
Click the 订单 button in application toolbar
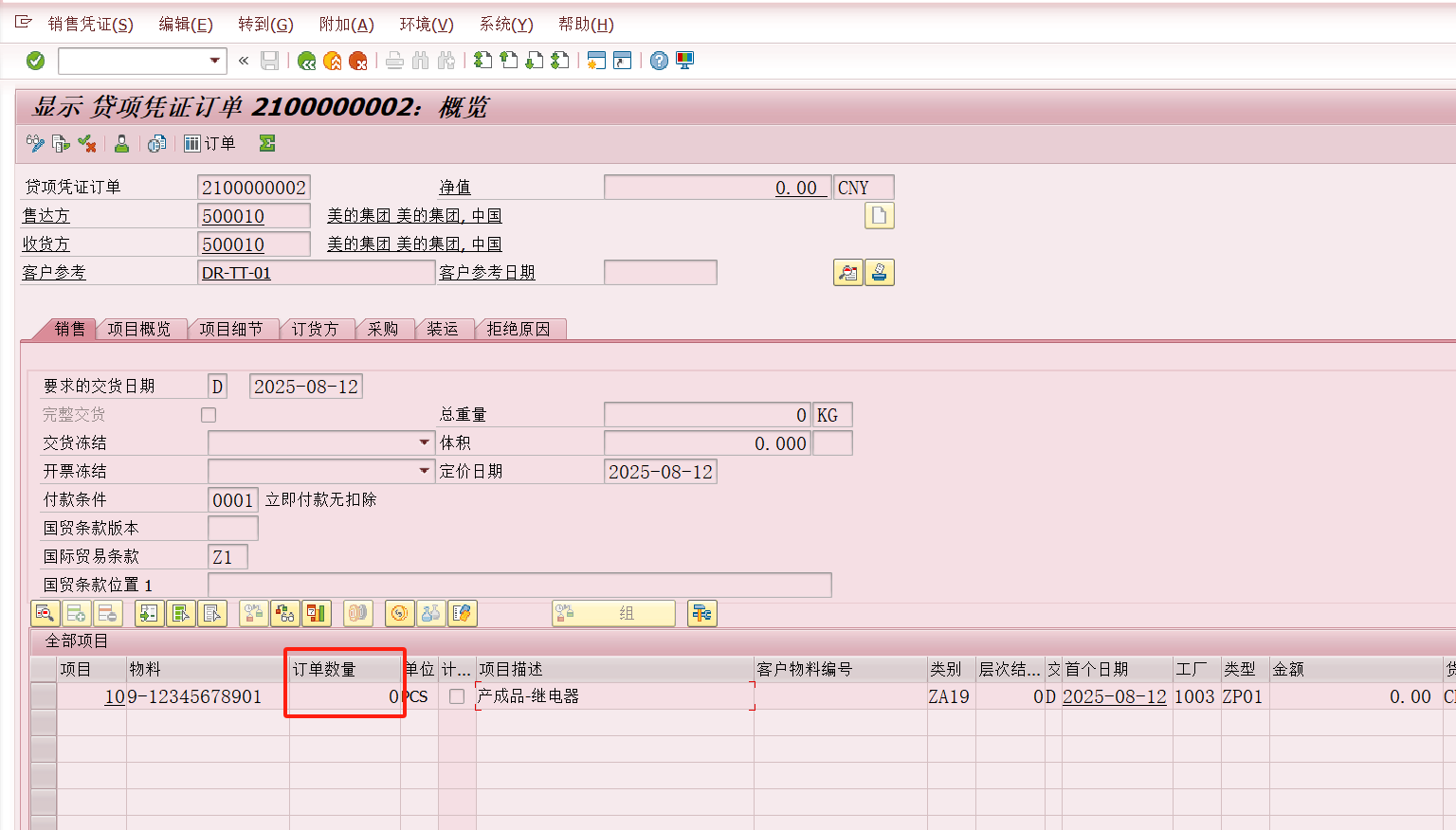210,143
